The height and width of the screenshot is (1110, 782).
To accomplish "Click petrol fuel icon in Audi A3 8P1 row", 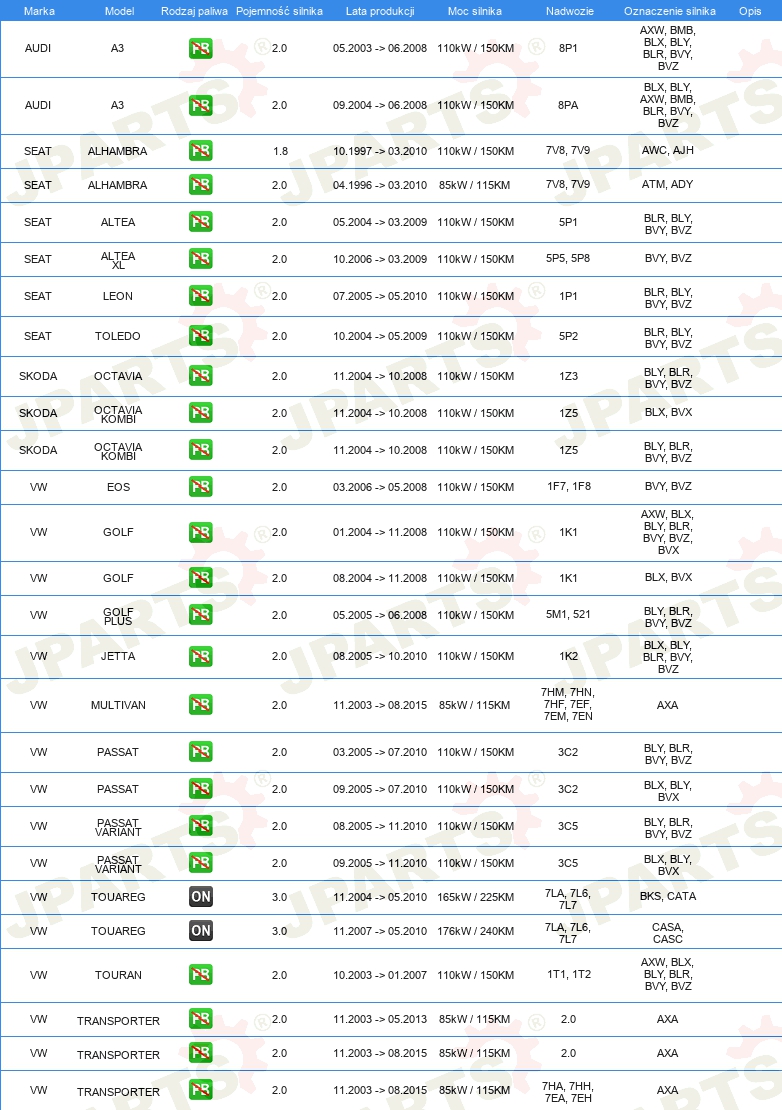I will click(x=201, y=48).
